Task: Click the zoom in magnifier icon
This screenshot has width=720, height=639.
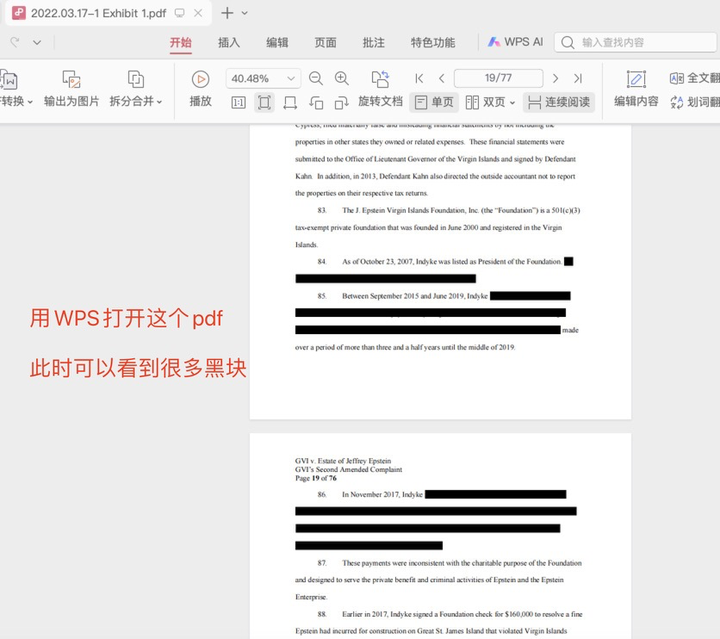Action: click(342, 78)
